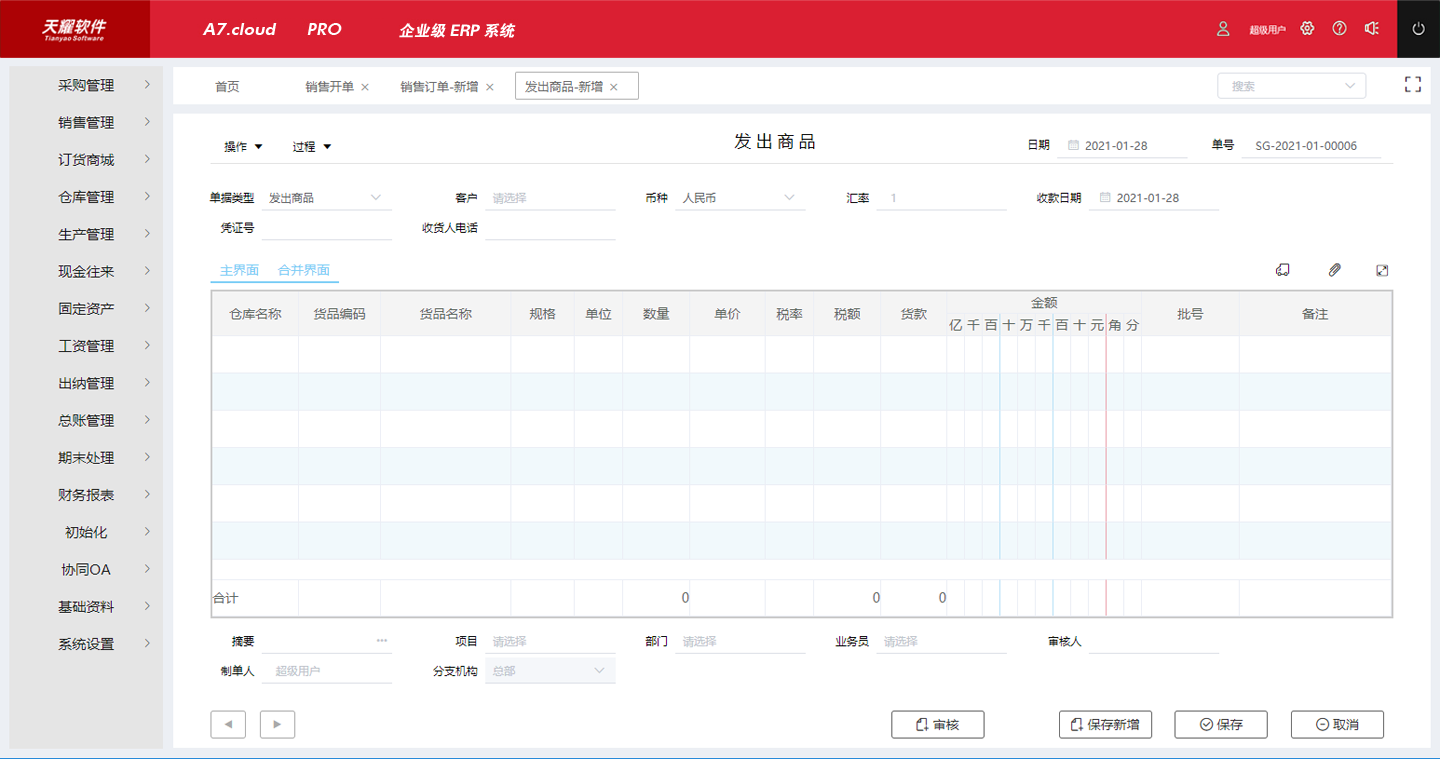Click the 凭证号 input field
Screen dimensions: 1440x759
click(326, 228)
